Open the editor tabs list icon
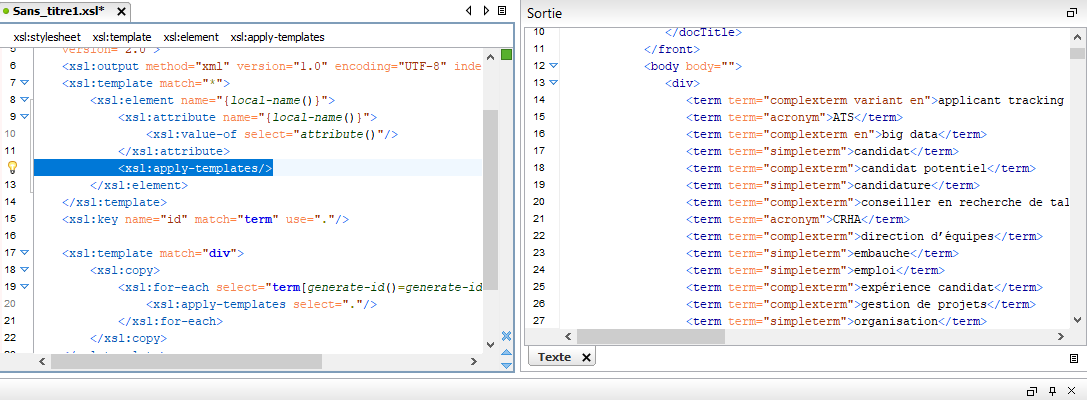The width and height of the screenshot is (1087, 400). pos(503,11)
